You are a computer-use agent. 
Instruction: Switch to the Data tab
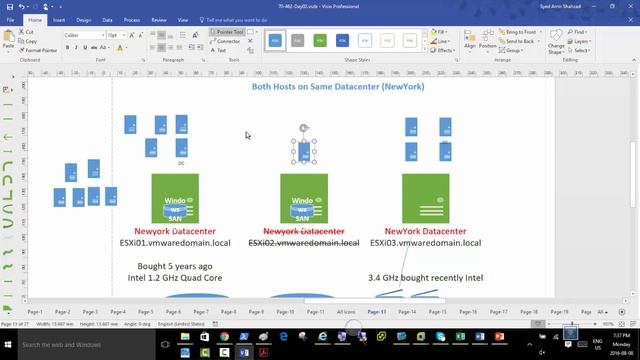click(x=107, y=20)
